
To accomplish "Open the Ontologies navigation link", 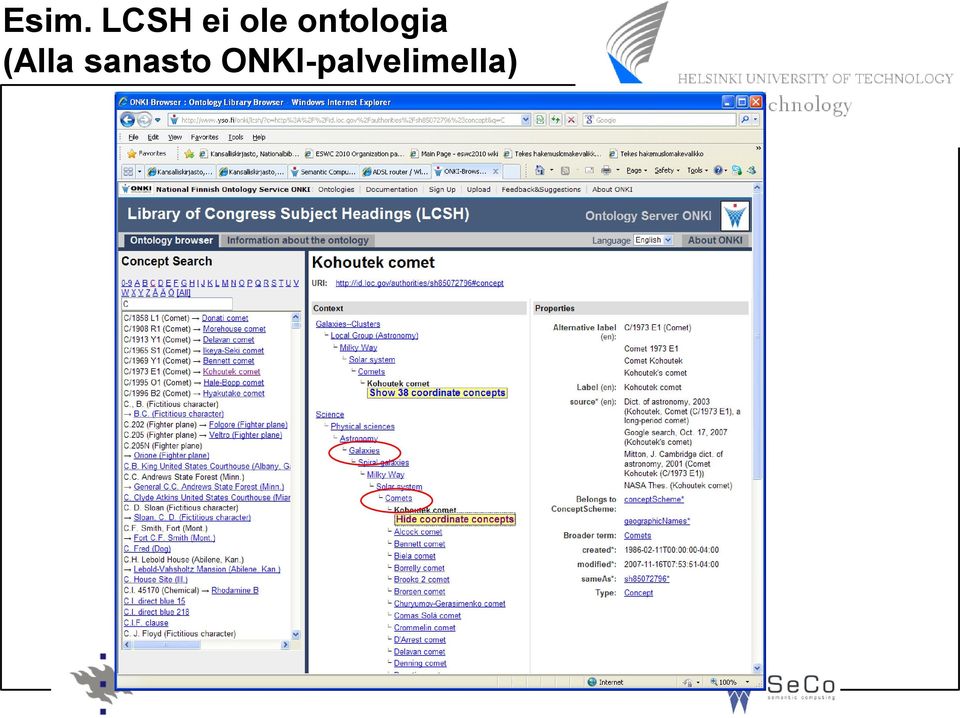I will (x=336, y=189).
